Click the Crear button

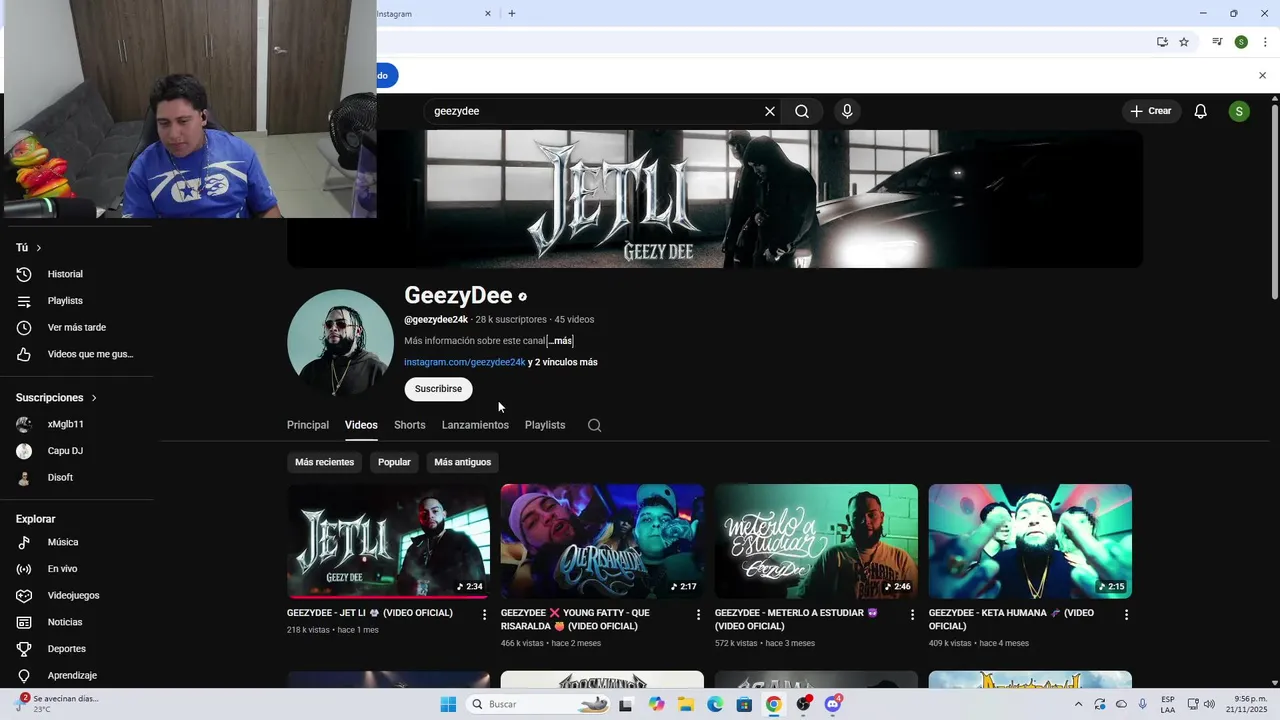point(1151,111)
